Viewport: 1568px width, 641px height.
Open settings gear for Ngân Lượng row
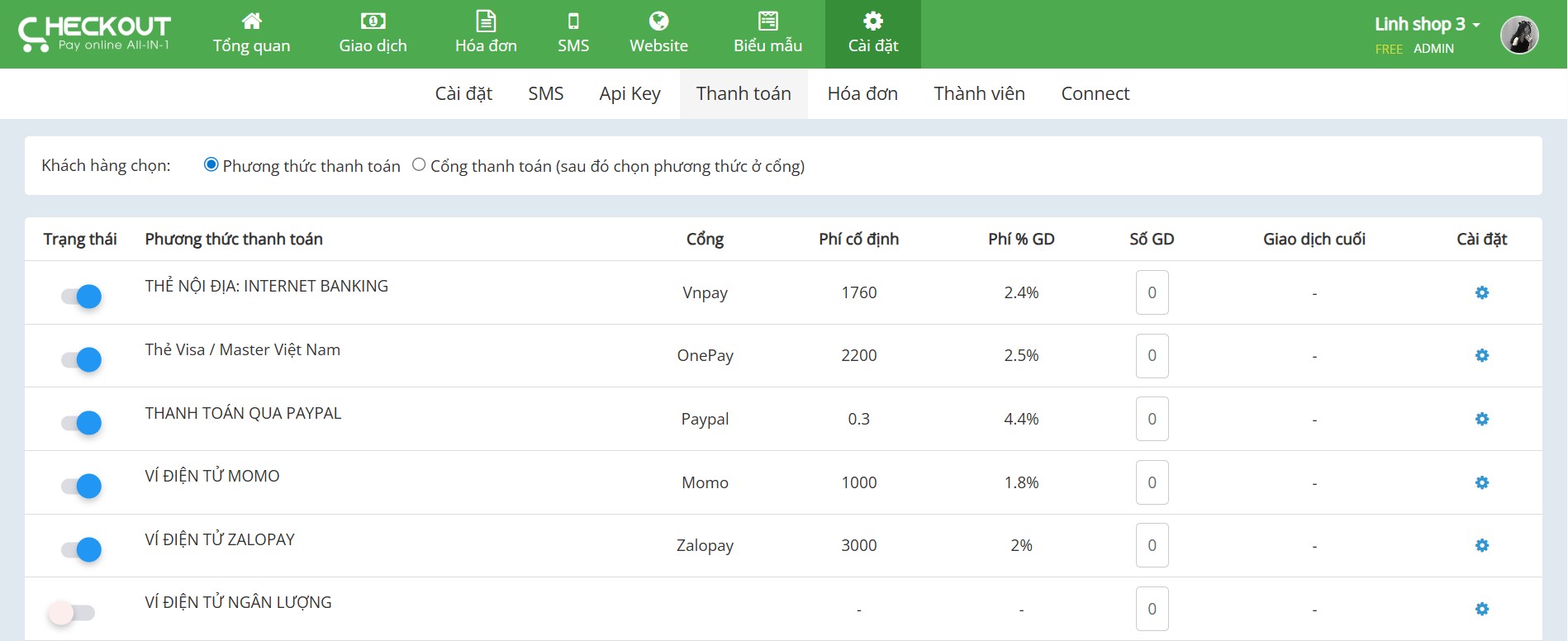coord(1482,609)
